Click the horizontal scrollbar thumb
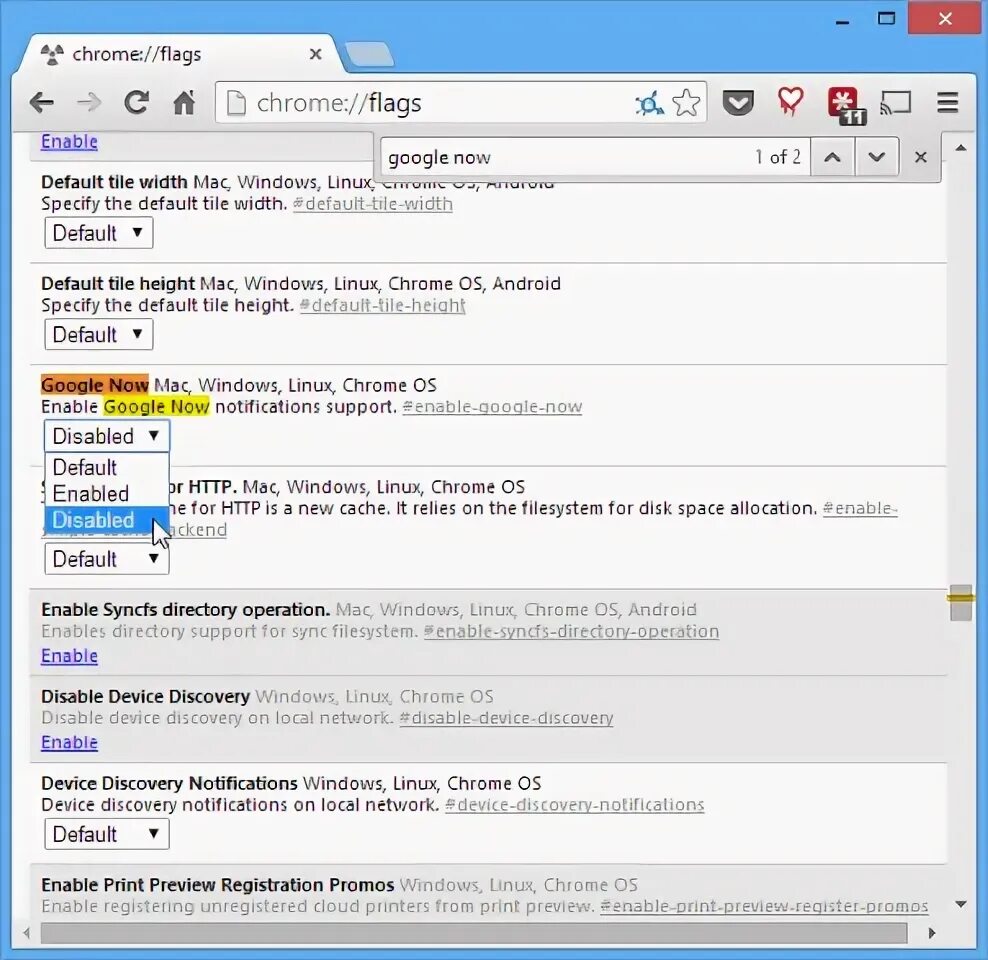 (x=474, y=933)
